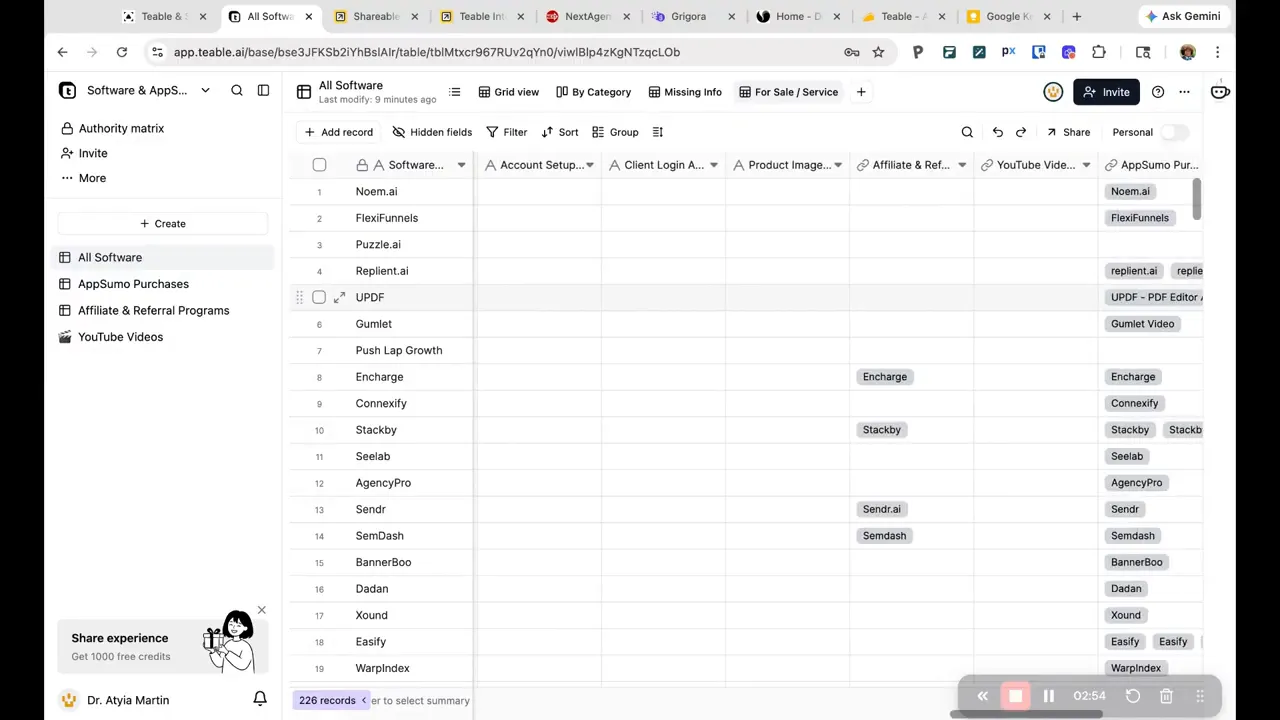Expand the Account Setup column menu
The width and height of the screenshot is (1280, 720).
click(589, 164)
